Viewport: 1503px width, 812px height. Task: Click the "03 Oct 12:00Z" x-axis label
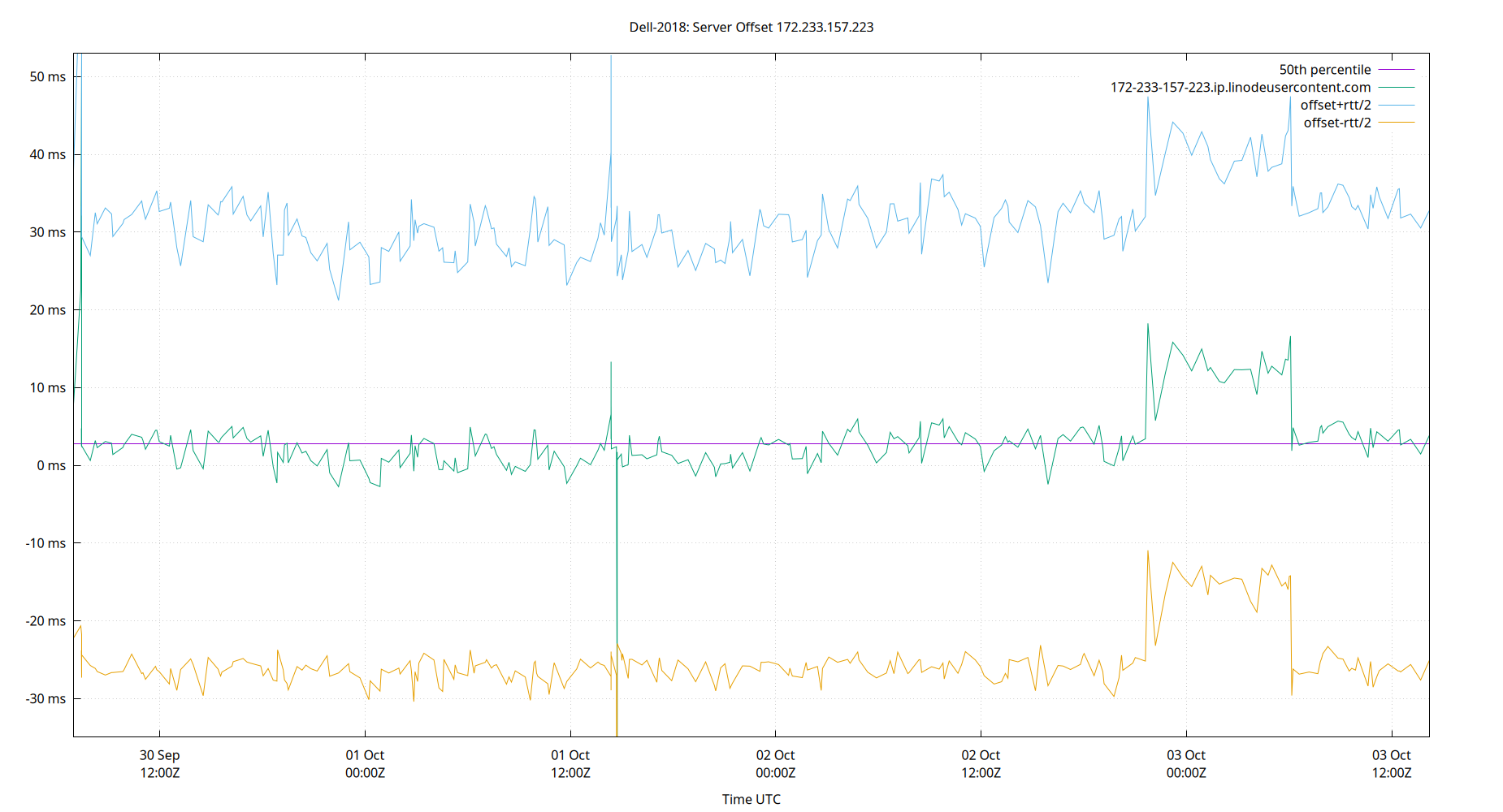tap(1392, 764)
